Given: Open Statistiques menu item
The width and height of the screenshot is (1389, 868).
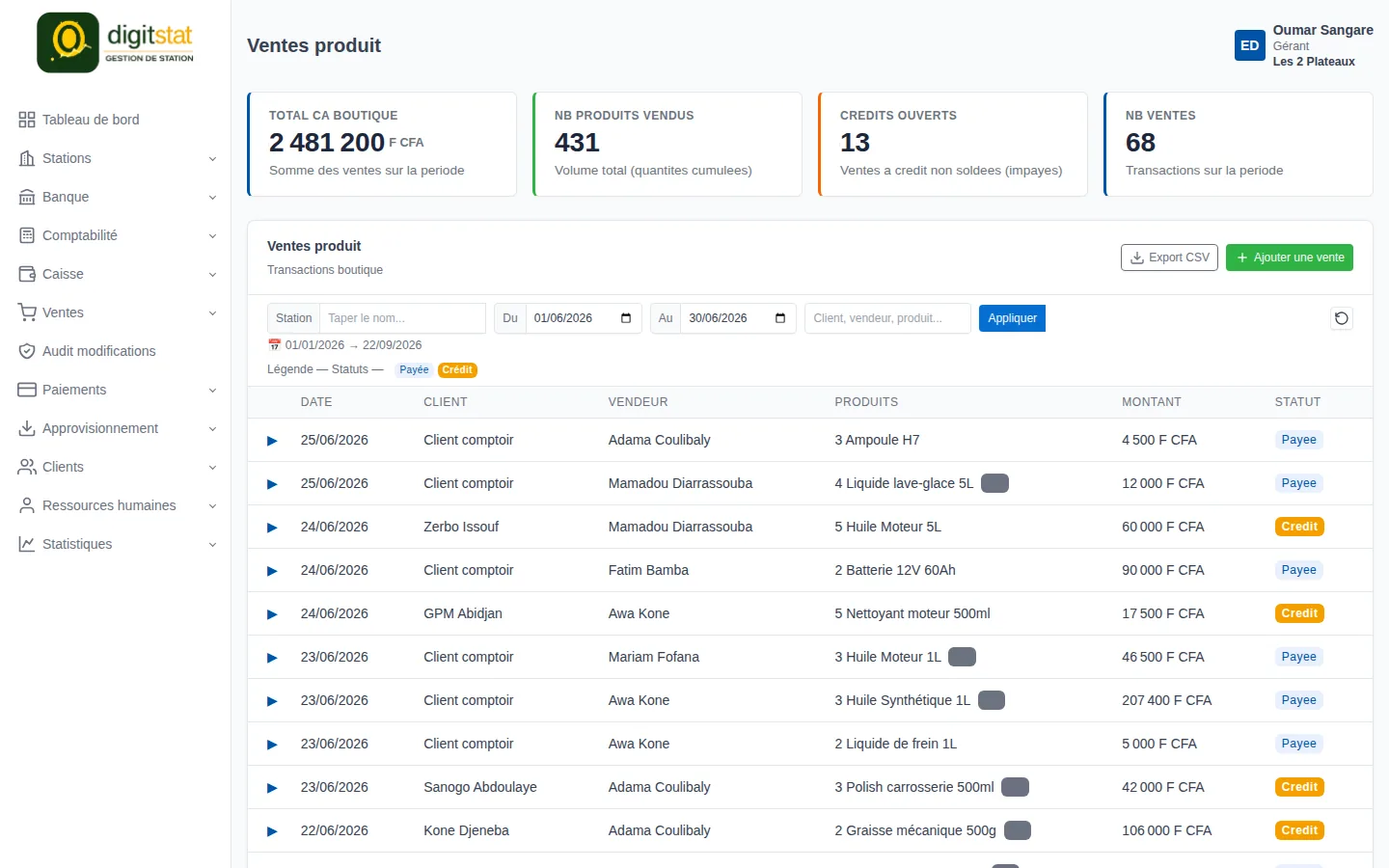Looking at the screenshot, I should pos(116,544).
